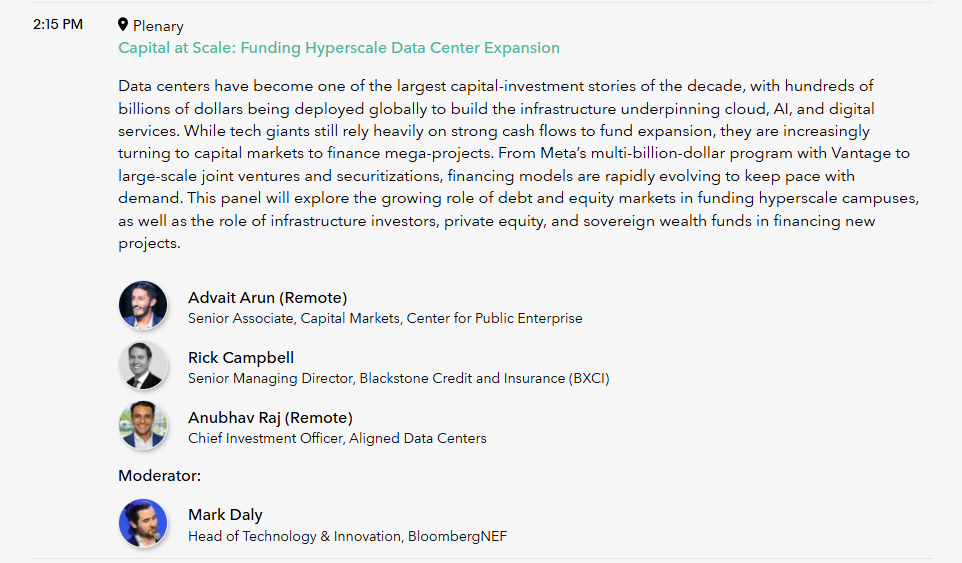Open the Capital at Scale session title link
Image resolution: width=962 pixels, height=563 pixels.
339,48
